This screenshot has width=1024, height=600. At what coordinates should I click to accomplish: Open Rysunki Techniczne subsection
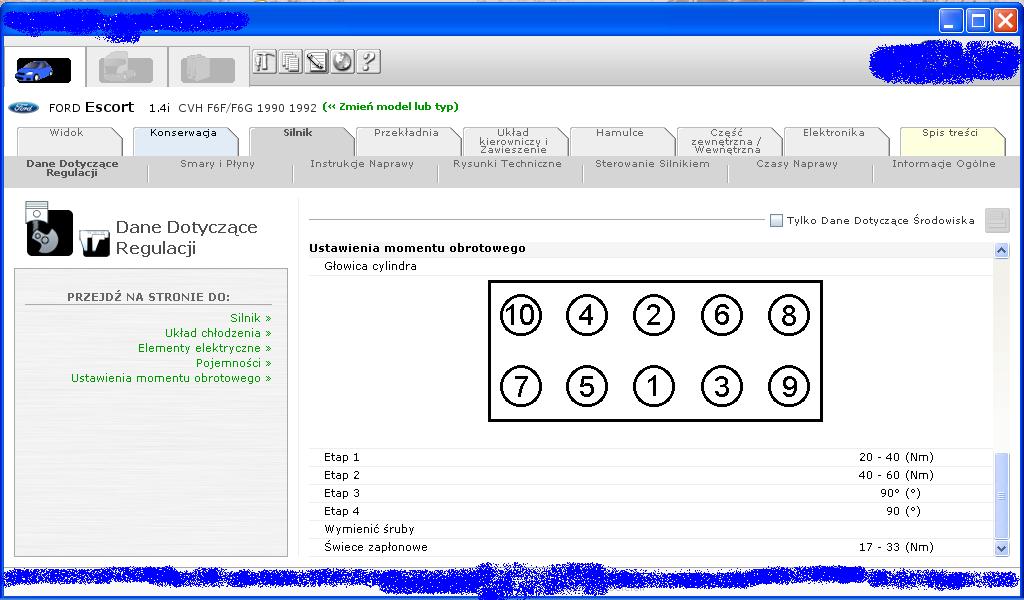(507, 164)
